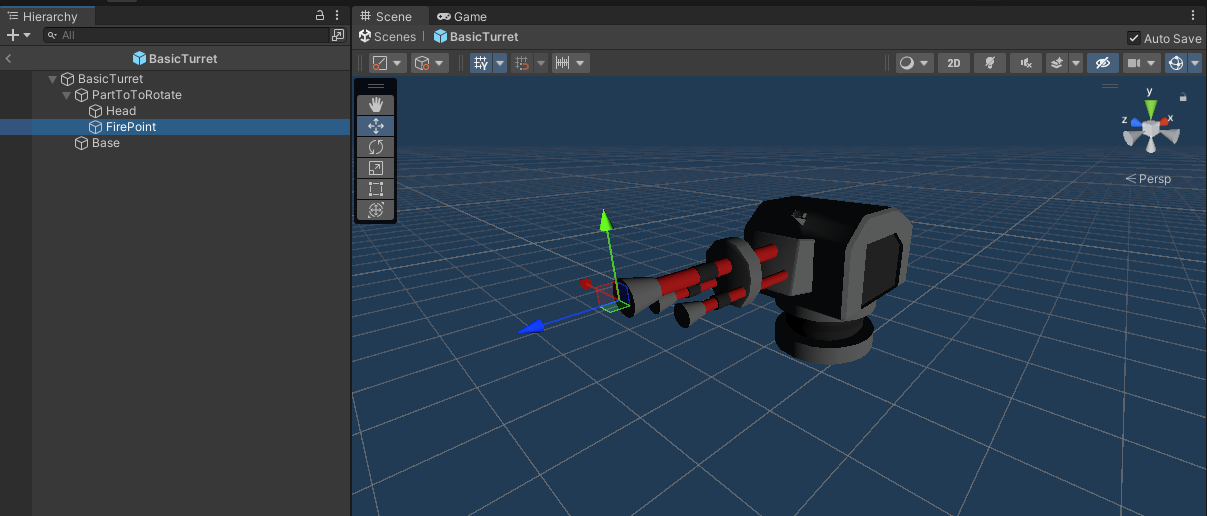
Task: Select the FirePoint object
Action: [131, 127]
